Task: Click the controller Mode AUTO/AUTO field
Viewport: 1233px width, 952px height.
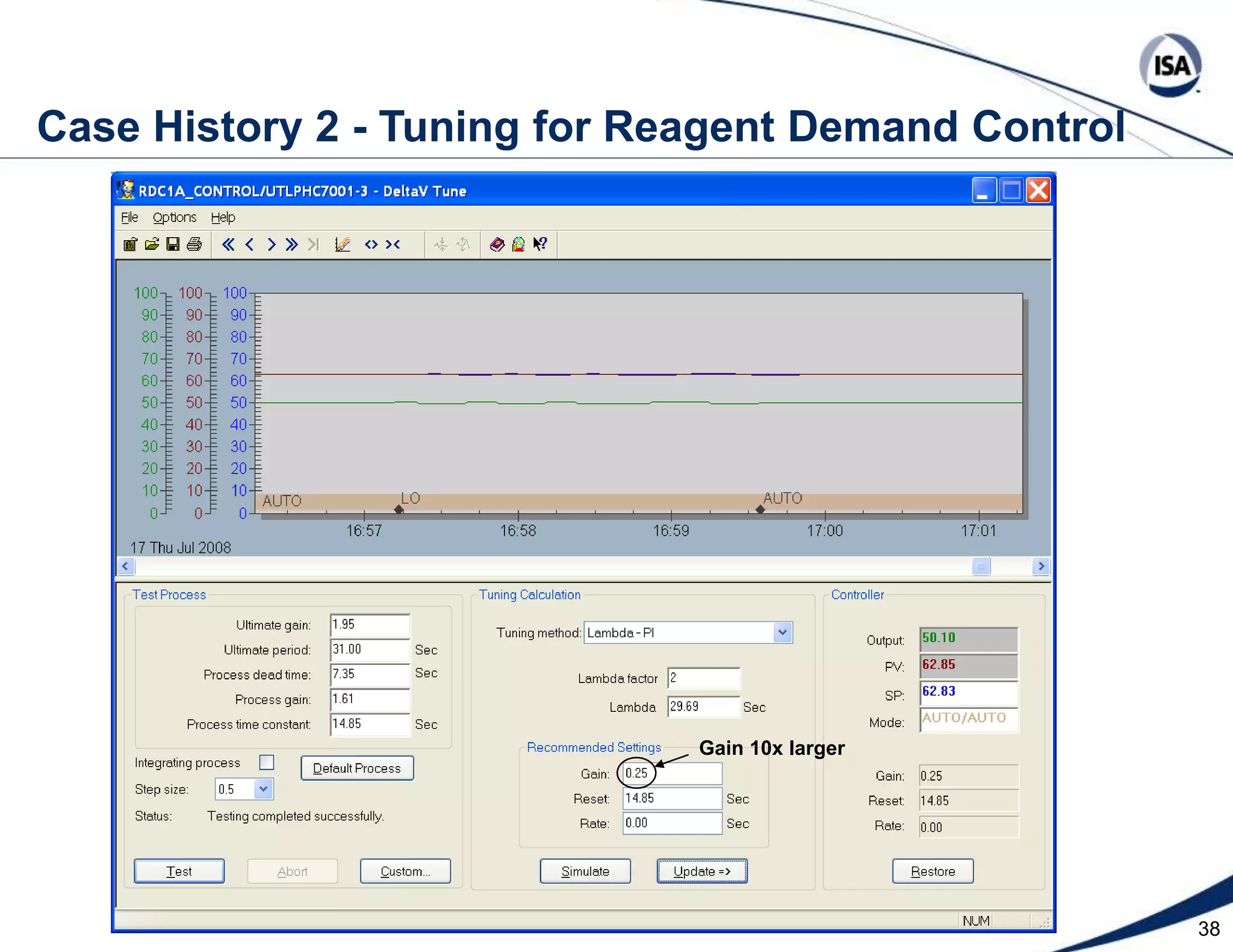Action: coord(969,720)
